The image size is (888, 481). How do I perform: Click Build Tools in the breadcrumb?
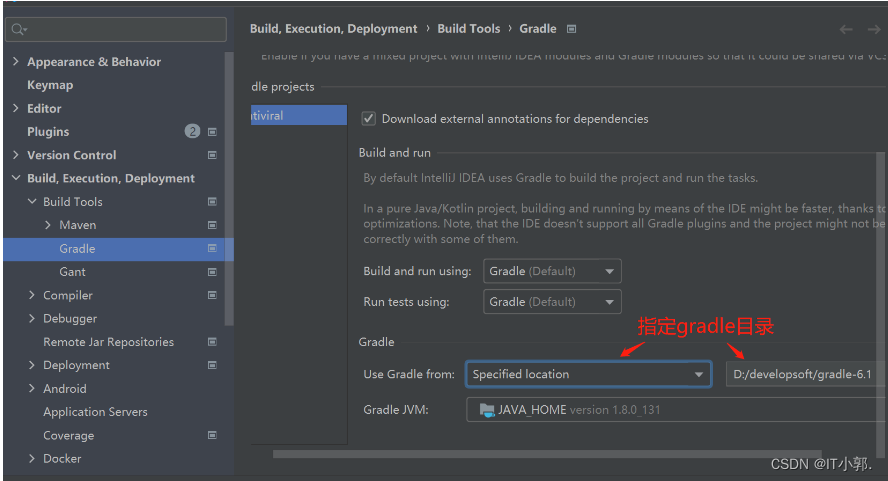click(468, 29)
